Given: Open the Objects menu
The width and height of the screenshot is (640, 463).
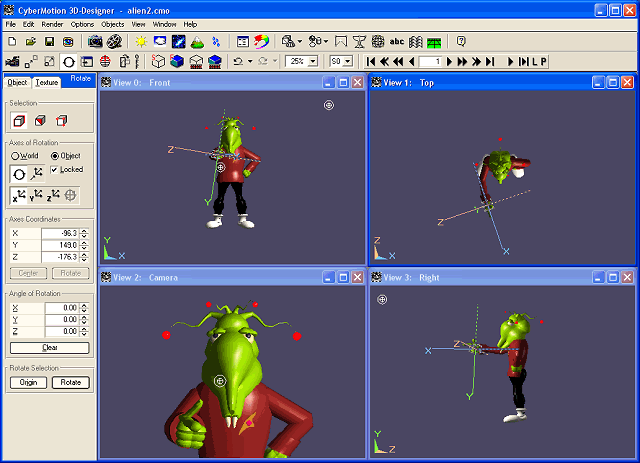Looking at the screenshot, I should tap(113, 24).
